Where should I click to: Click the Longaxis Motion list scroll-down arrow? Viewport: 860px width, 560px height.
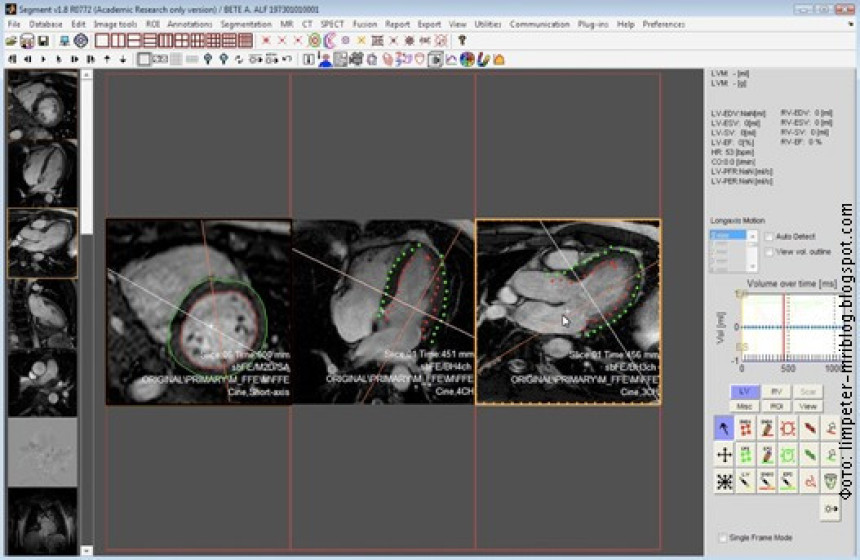tap(752, 267)
